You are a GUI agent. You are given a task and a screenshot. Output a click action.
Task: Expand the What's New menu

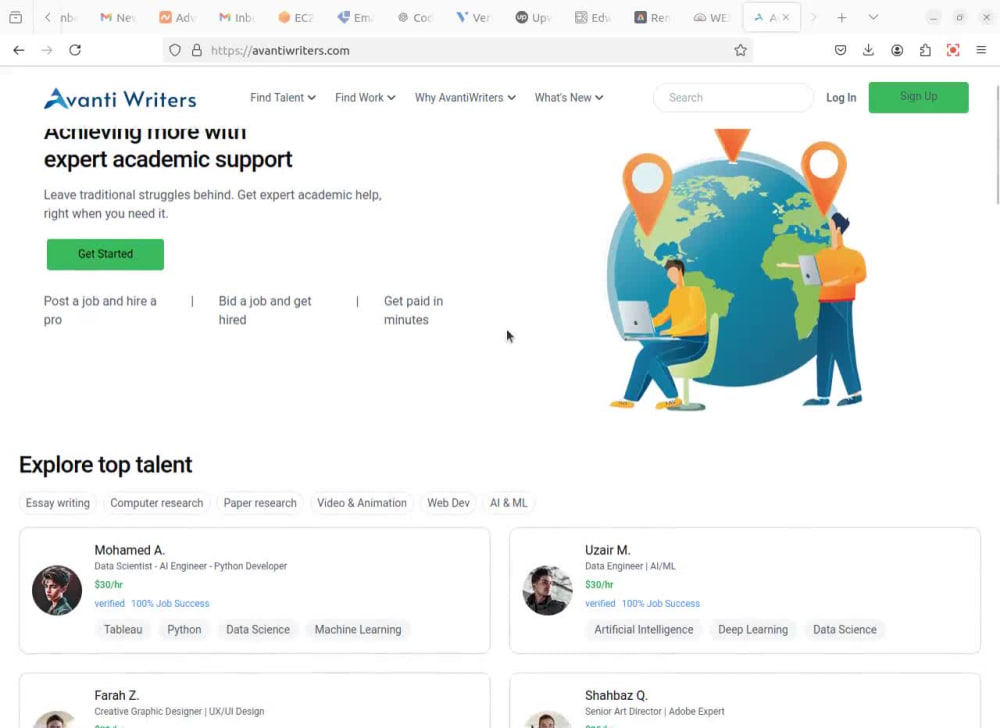tap(568, 98)
